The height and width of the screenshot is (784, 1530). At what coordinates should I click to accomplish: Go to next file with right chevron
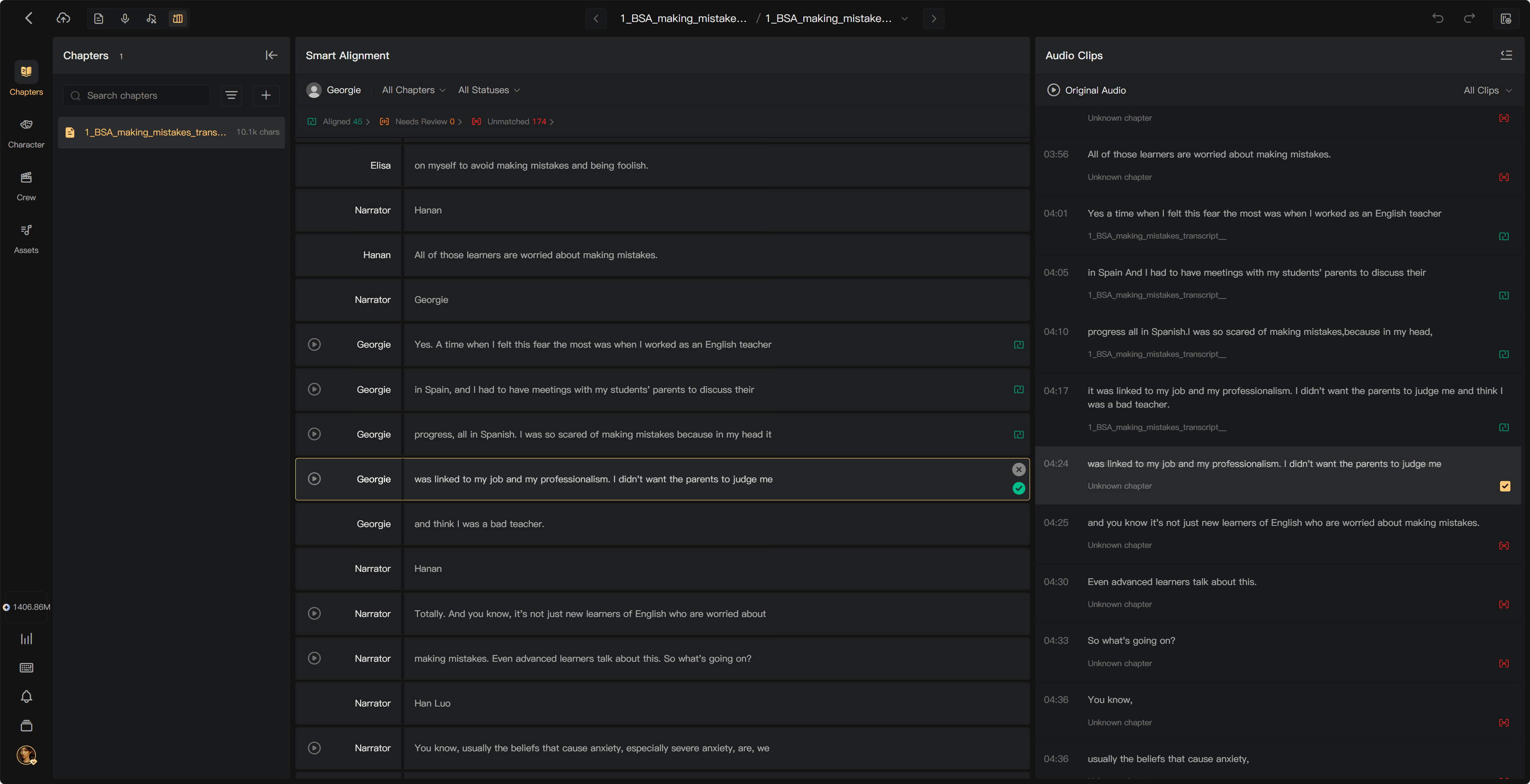click(934, 18)
